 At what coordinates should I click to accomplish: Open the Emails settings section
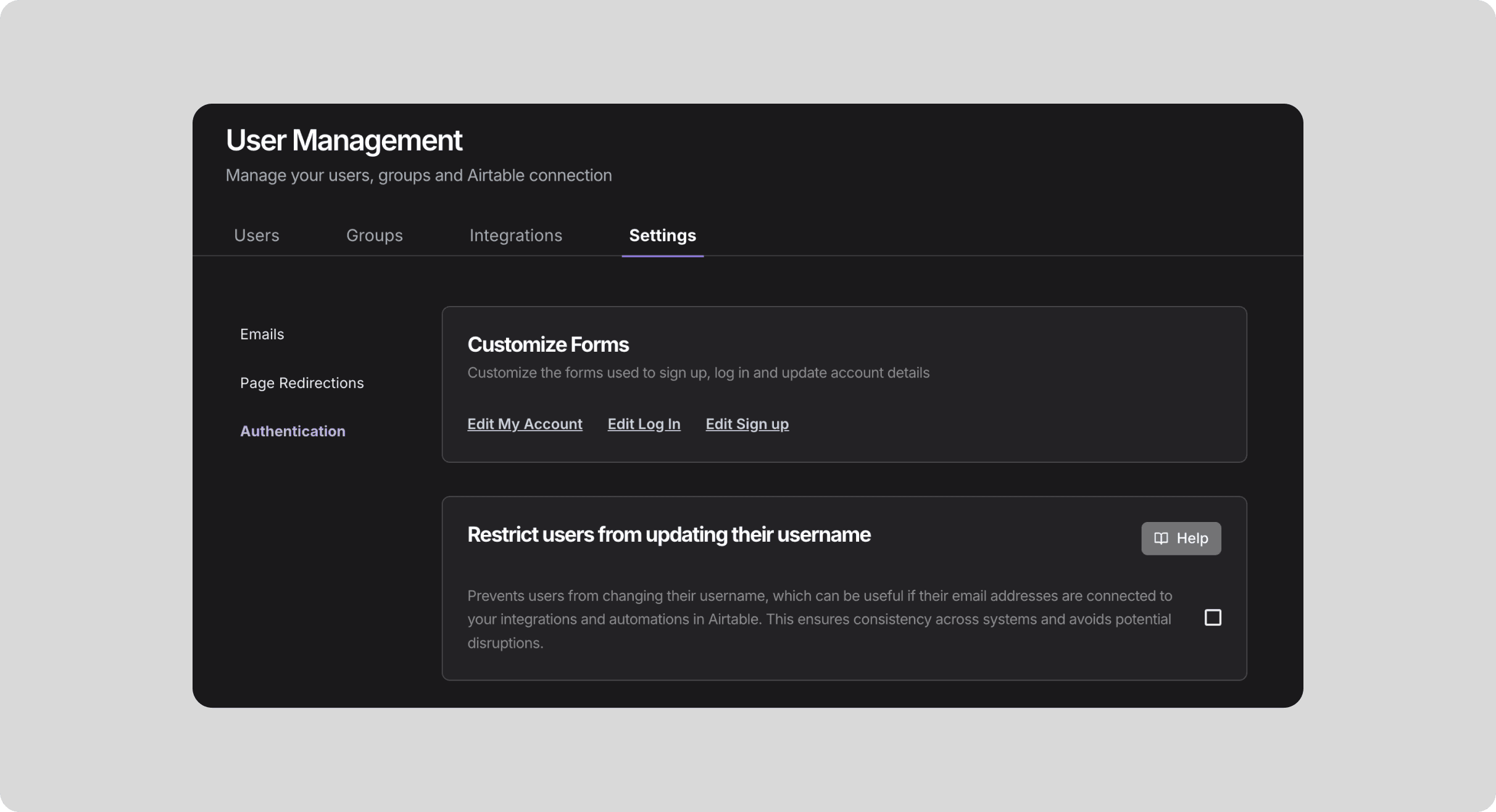coord(262,334)
